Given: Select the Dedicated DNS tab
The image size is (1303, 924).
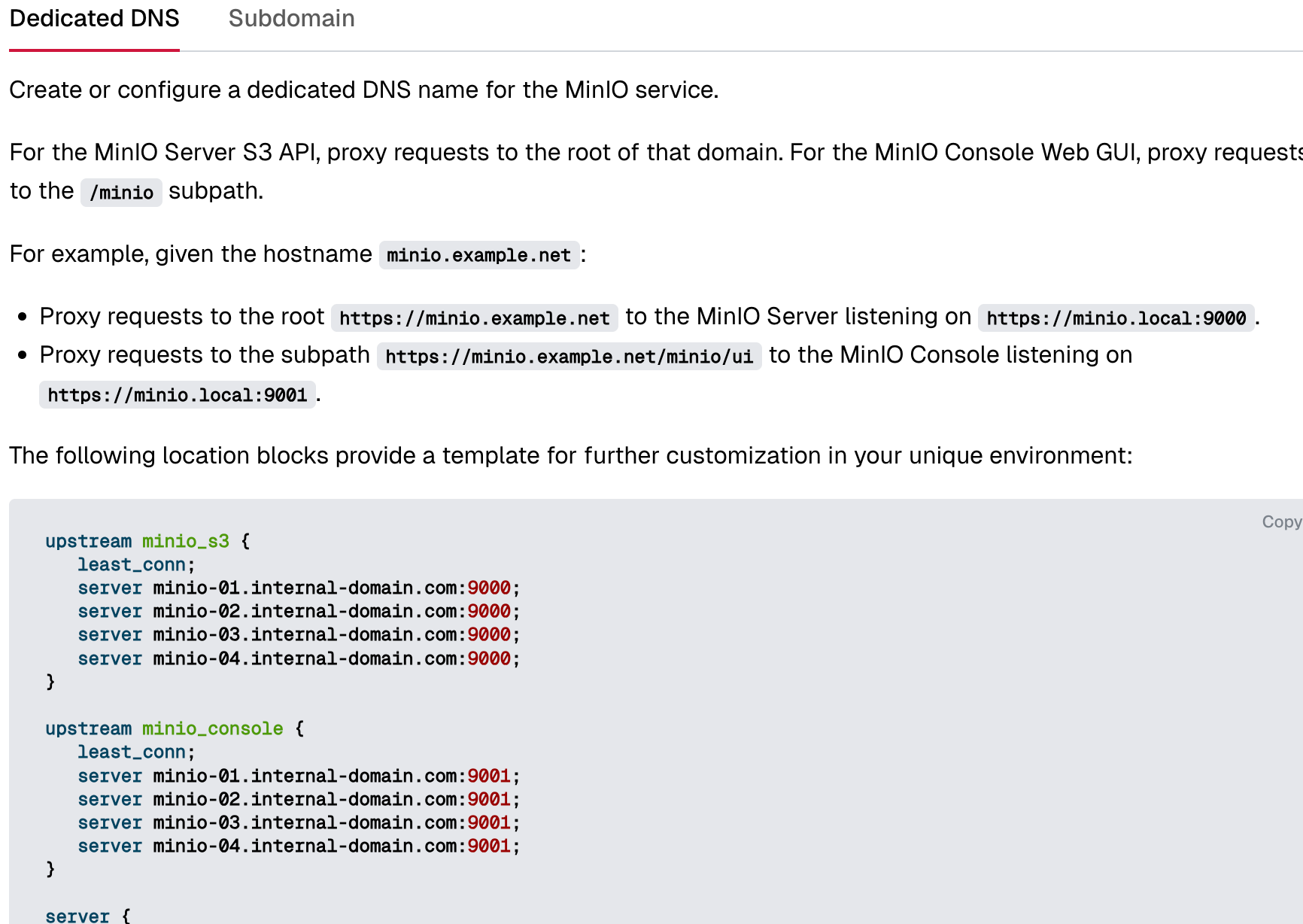Looking at the screenshot, I should tap(94, 19).
